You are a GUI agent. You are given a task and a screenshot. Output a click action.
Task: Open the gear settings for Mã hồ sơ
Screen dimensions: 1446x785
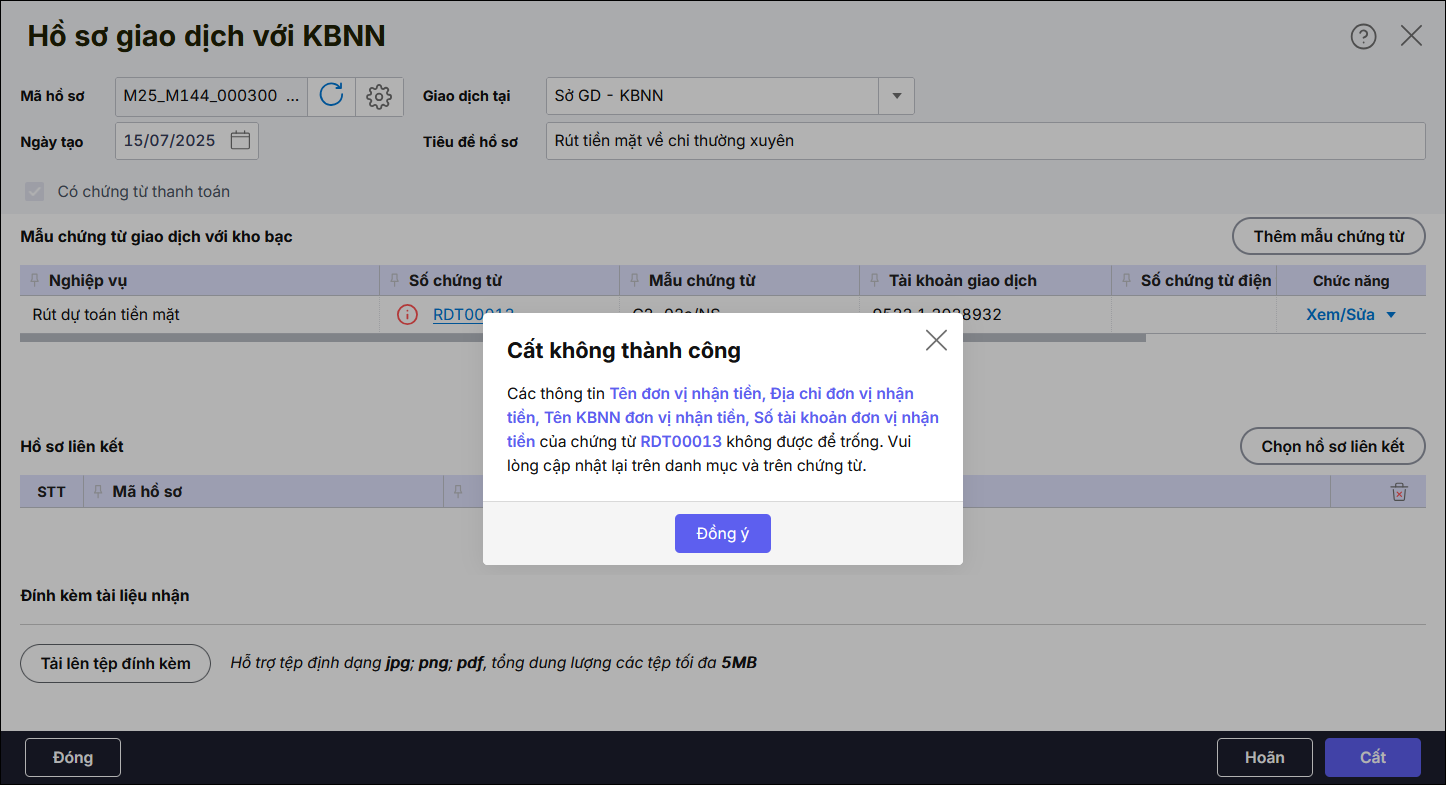point(378,96)
